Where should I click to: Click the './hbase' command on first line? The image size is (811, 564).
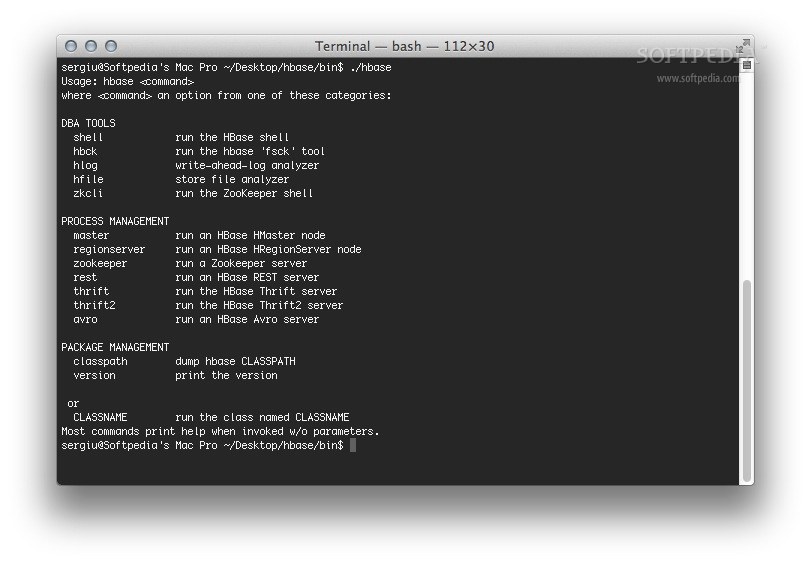(370, 67)
